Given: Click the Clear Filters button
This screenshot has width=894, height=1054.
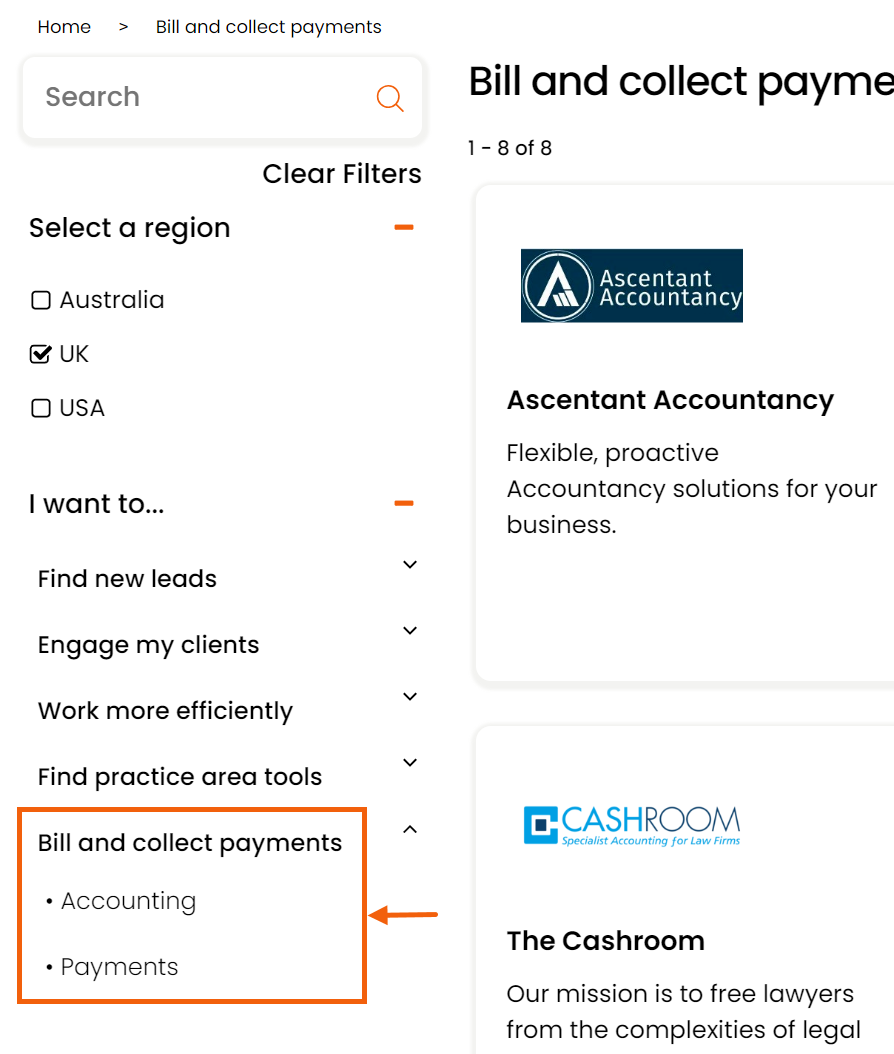Looking at the screenshot, I should [342, 173].
